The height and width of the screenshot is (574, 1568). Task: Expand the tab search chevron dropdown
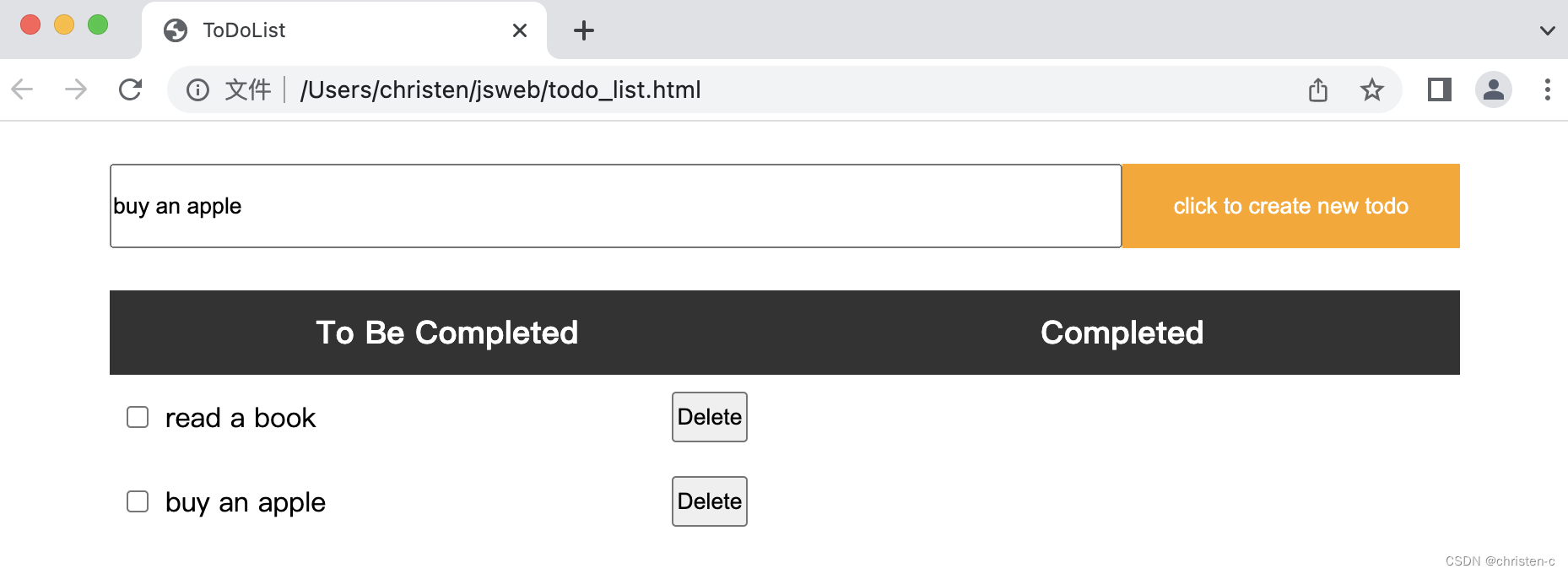[1547, 31]
